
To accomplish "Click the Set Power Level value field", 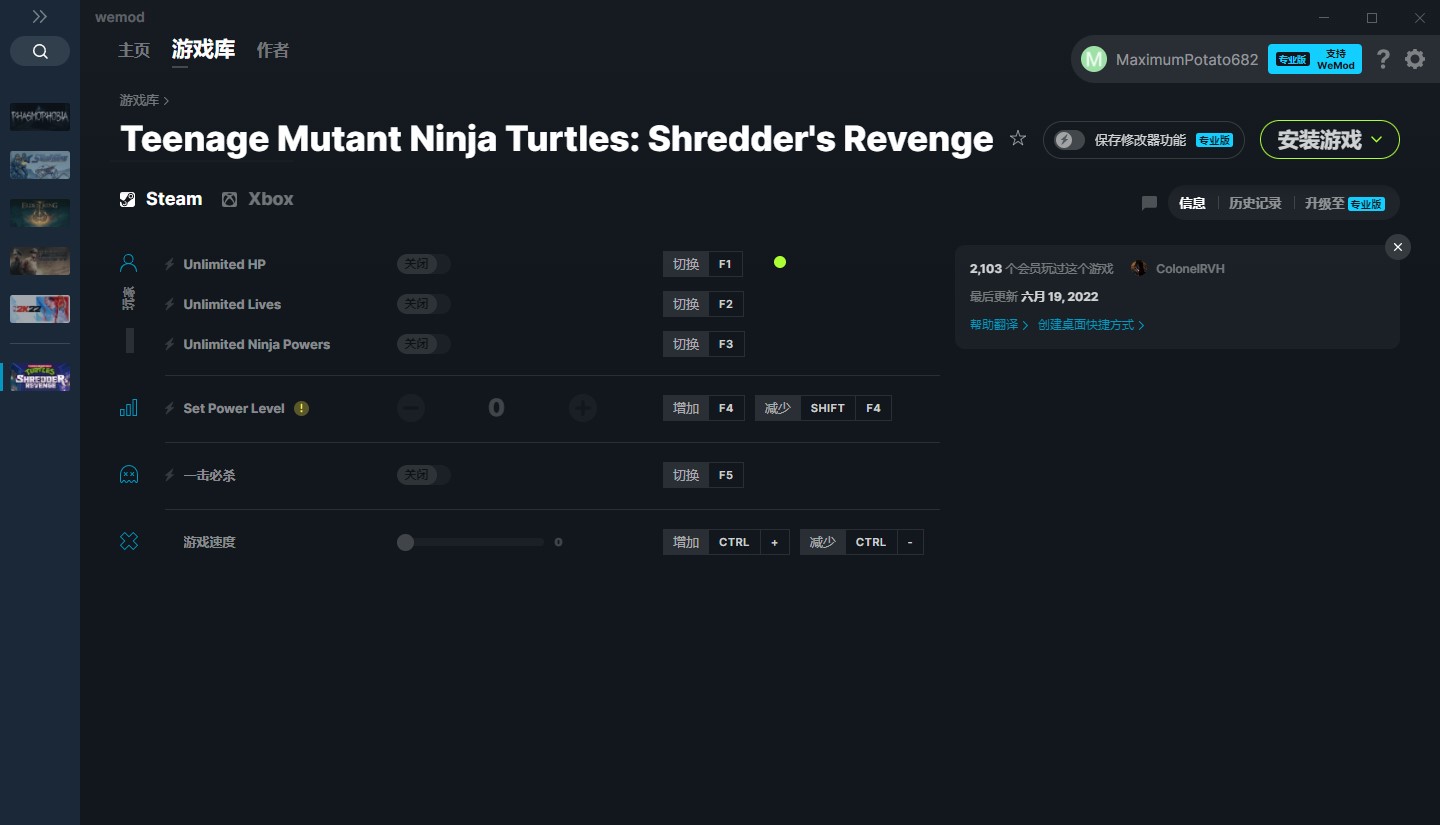I will (x=497, y=408).
